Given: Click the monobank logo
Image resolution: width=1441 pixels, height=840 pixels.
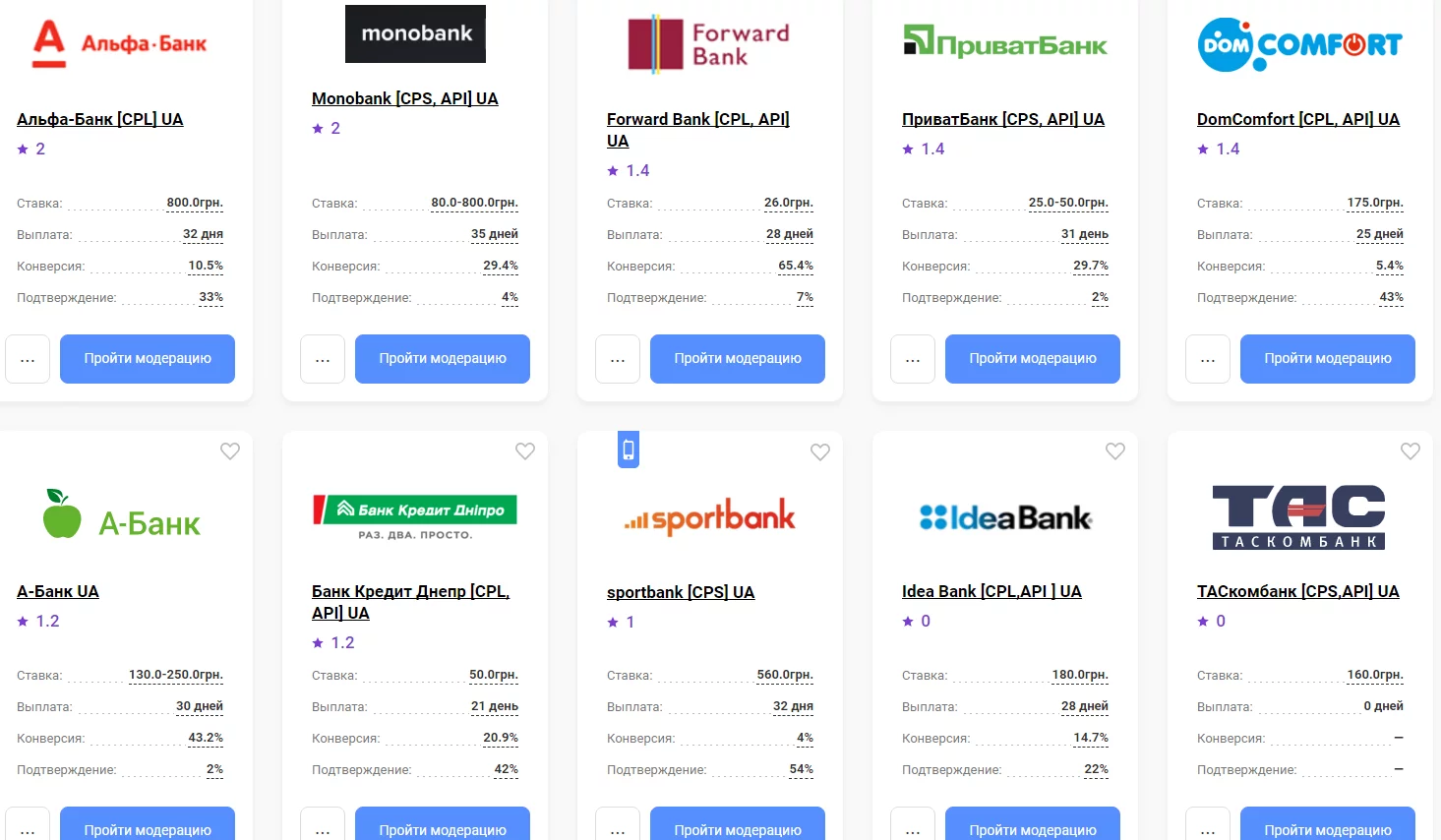Looking at the screenshot, I should coord(415,33).
